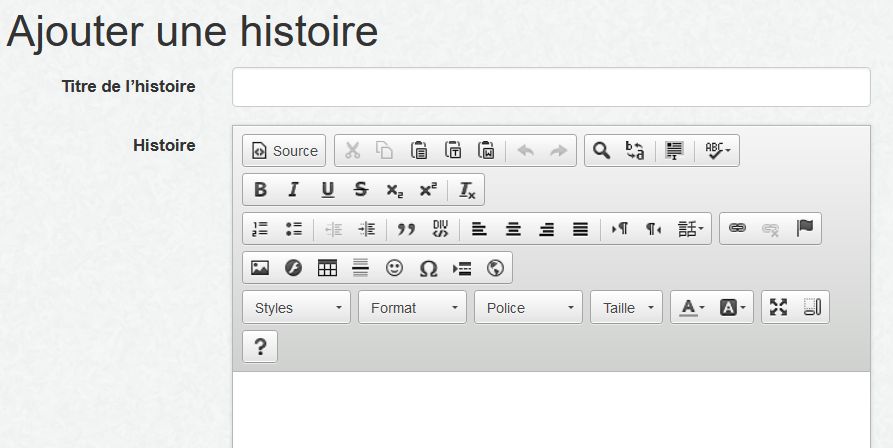Apply strikethrough to text
Image resolution: width=893 pixels, height=448 pixels.
361,190
